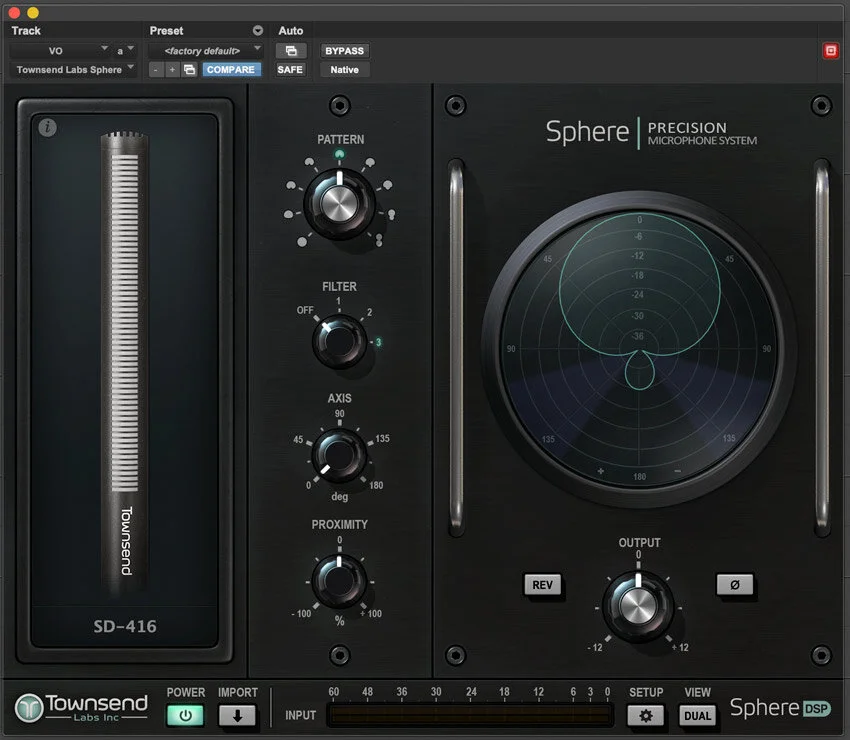Click the FILTER knob

tap(339, 343)
